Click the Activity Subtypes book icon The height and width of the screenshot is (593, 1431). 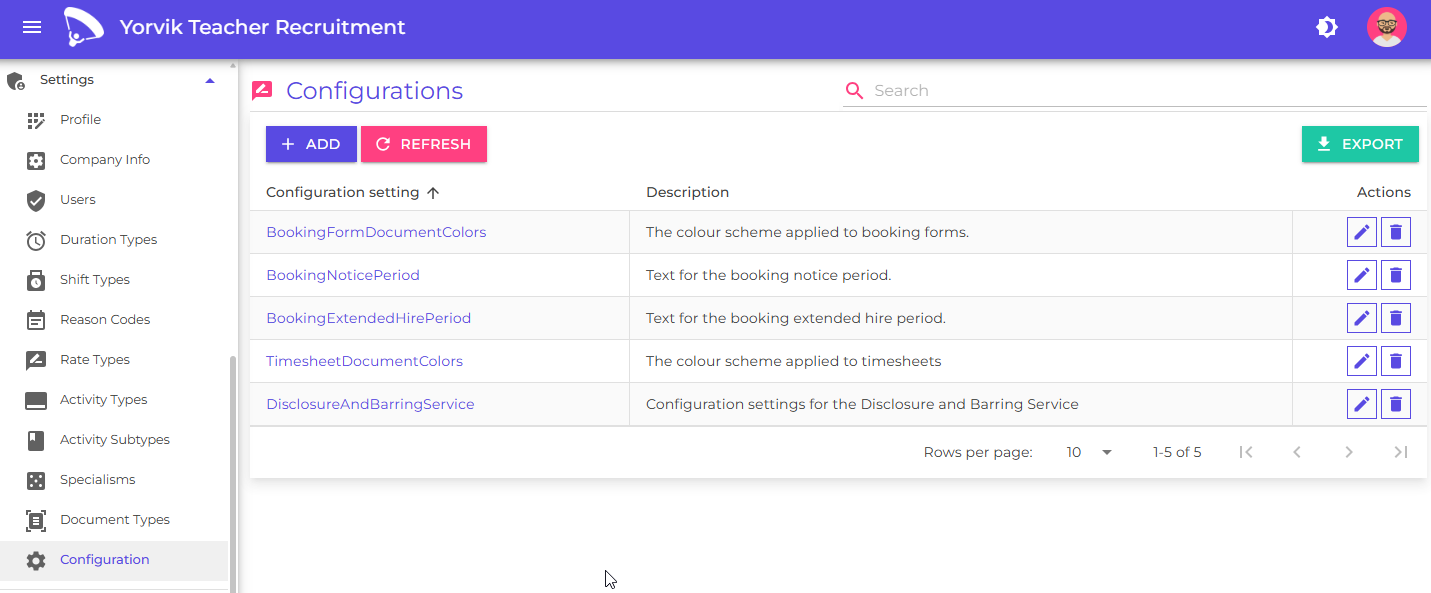pos(36,440)
